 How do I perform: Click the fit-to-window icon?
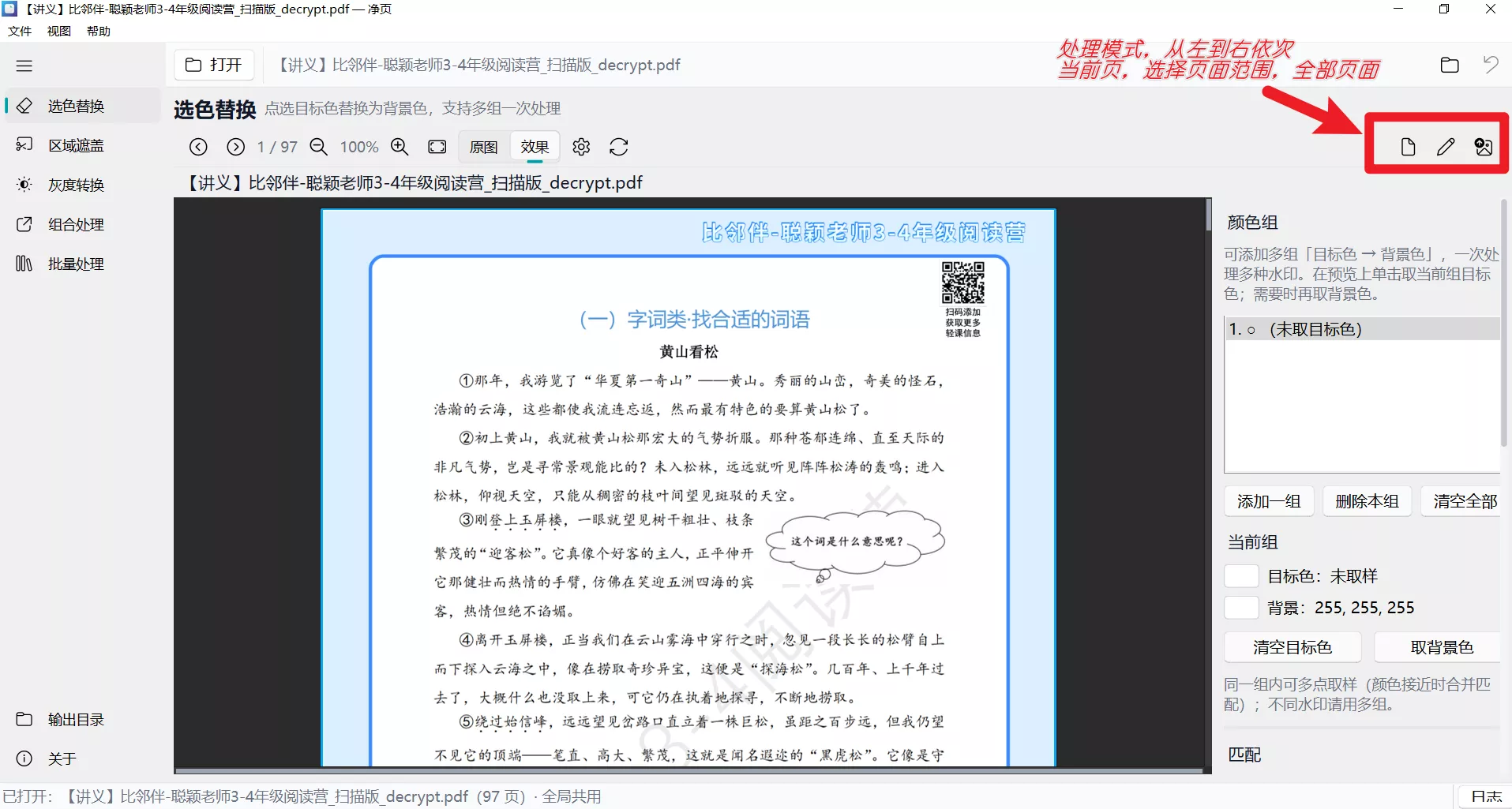tap(437, 147)
